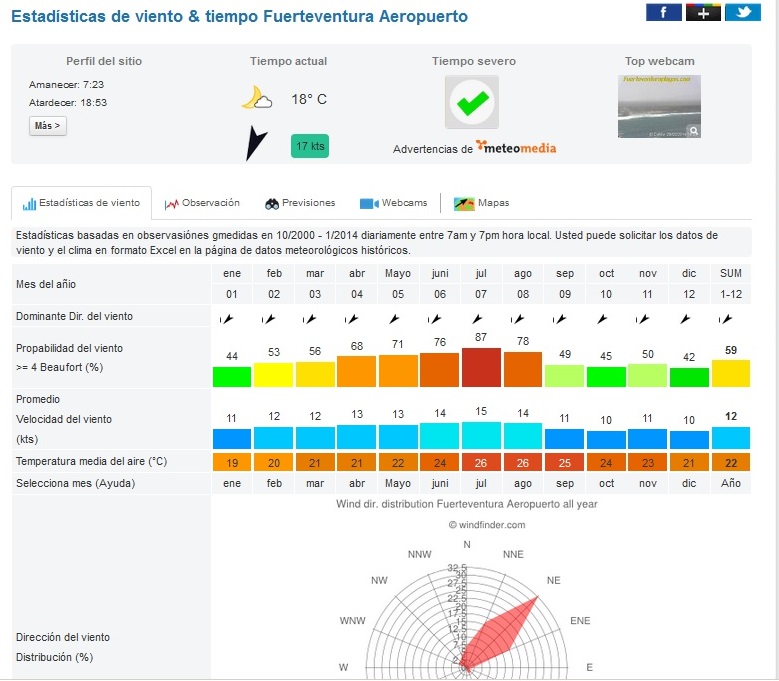Image resolution: width=779 pixels, height=681 pixels.
Task: Click the Perfil del sitio heading
Action: [x=104, y=61]
